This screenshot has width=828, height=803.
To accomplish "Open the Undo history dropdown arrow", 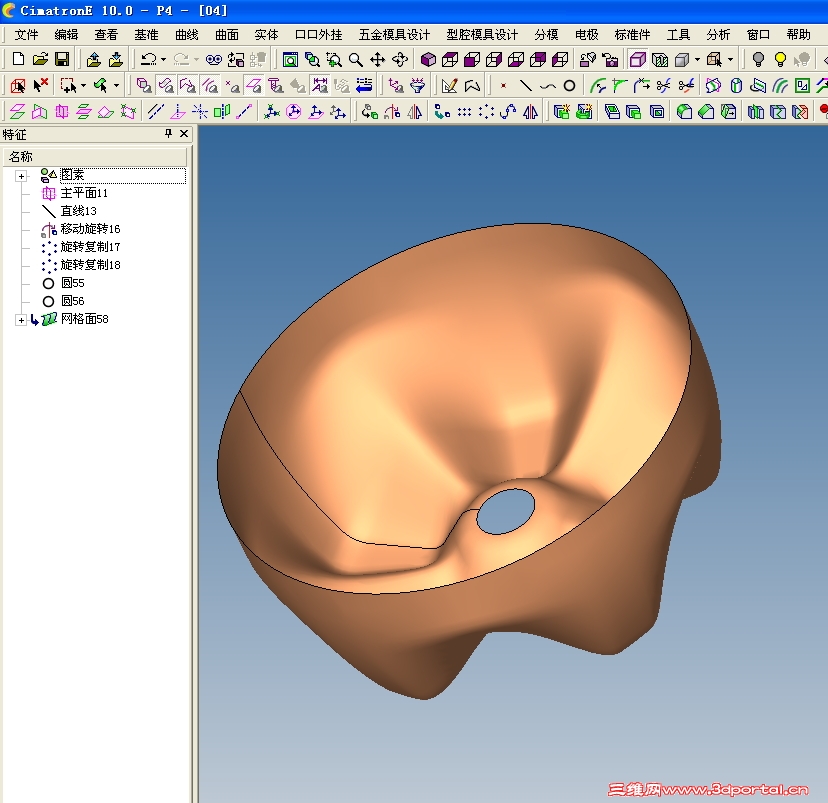I will [163, 60].
